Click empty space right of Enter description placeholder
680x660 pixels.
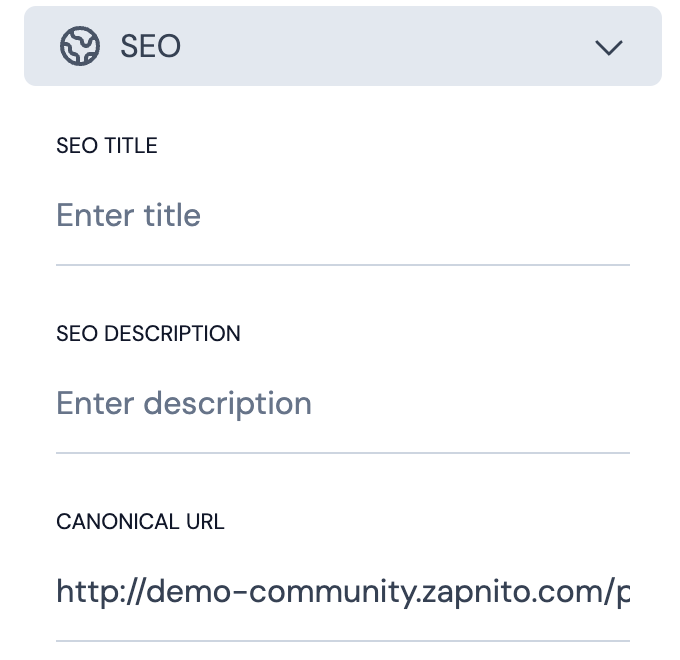470,403
